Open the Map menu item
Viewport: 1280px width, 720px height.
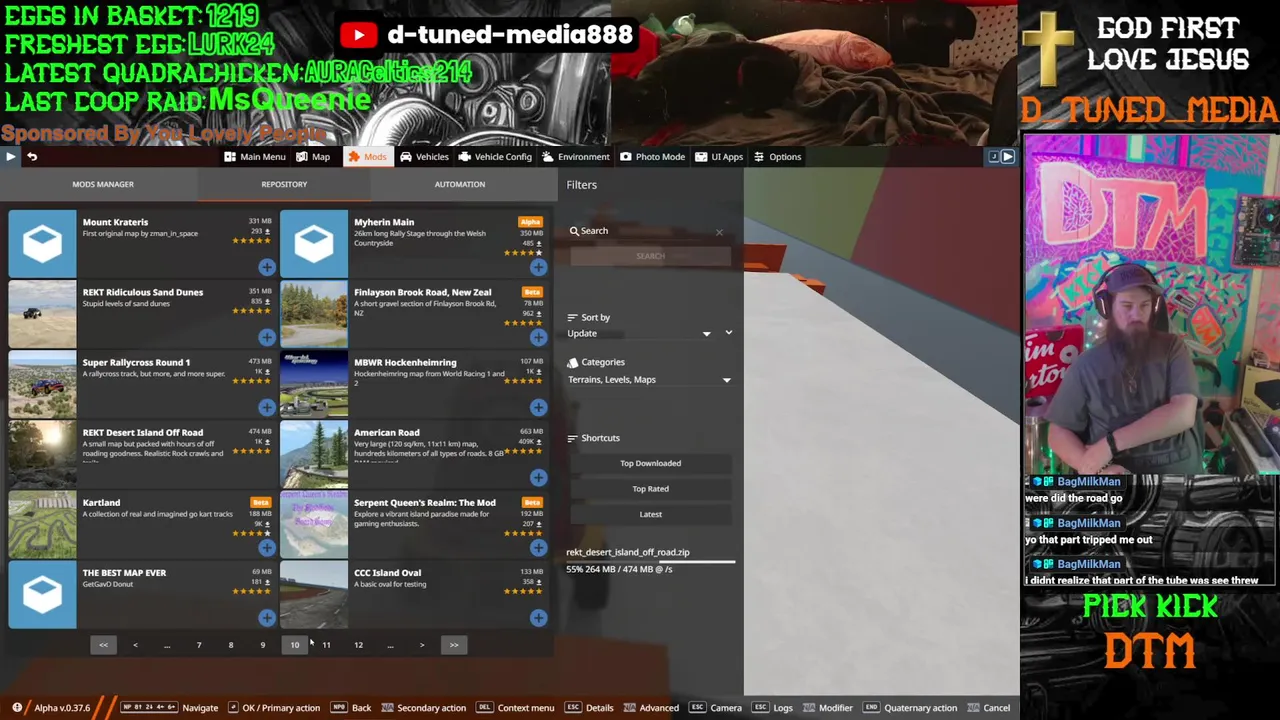(313, 157)
